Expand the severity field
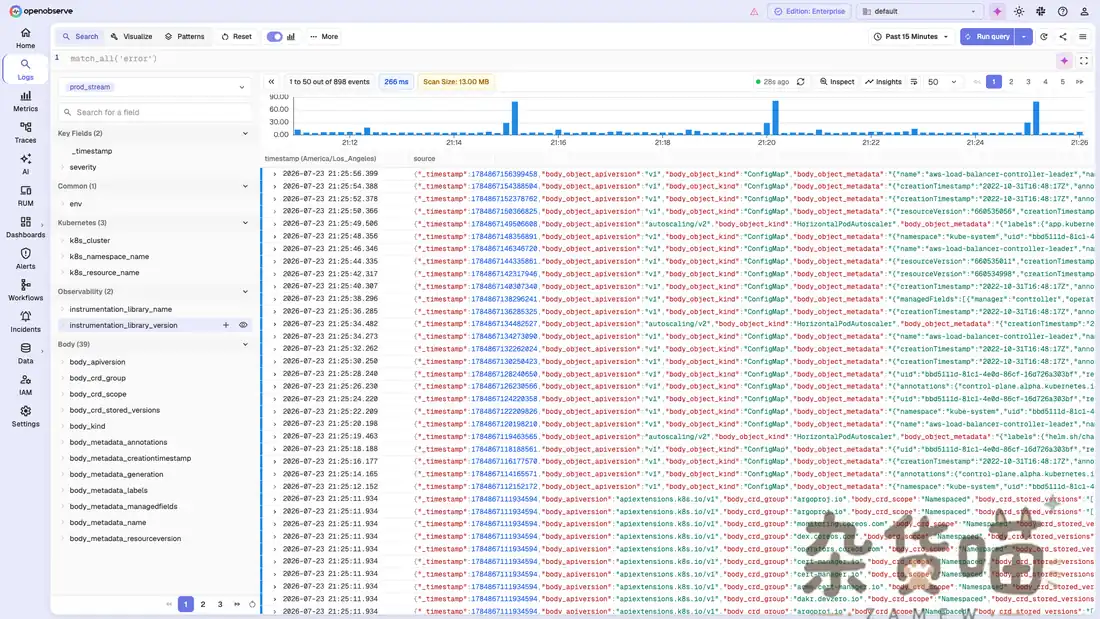The image size is (1100, 619). pos(62,167)
